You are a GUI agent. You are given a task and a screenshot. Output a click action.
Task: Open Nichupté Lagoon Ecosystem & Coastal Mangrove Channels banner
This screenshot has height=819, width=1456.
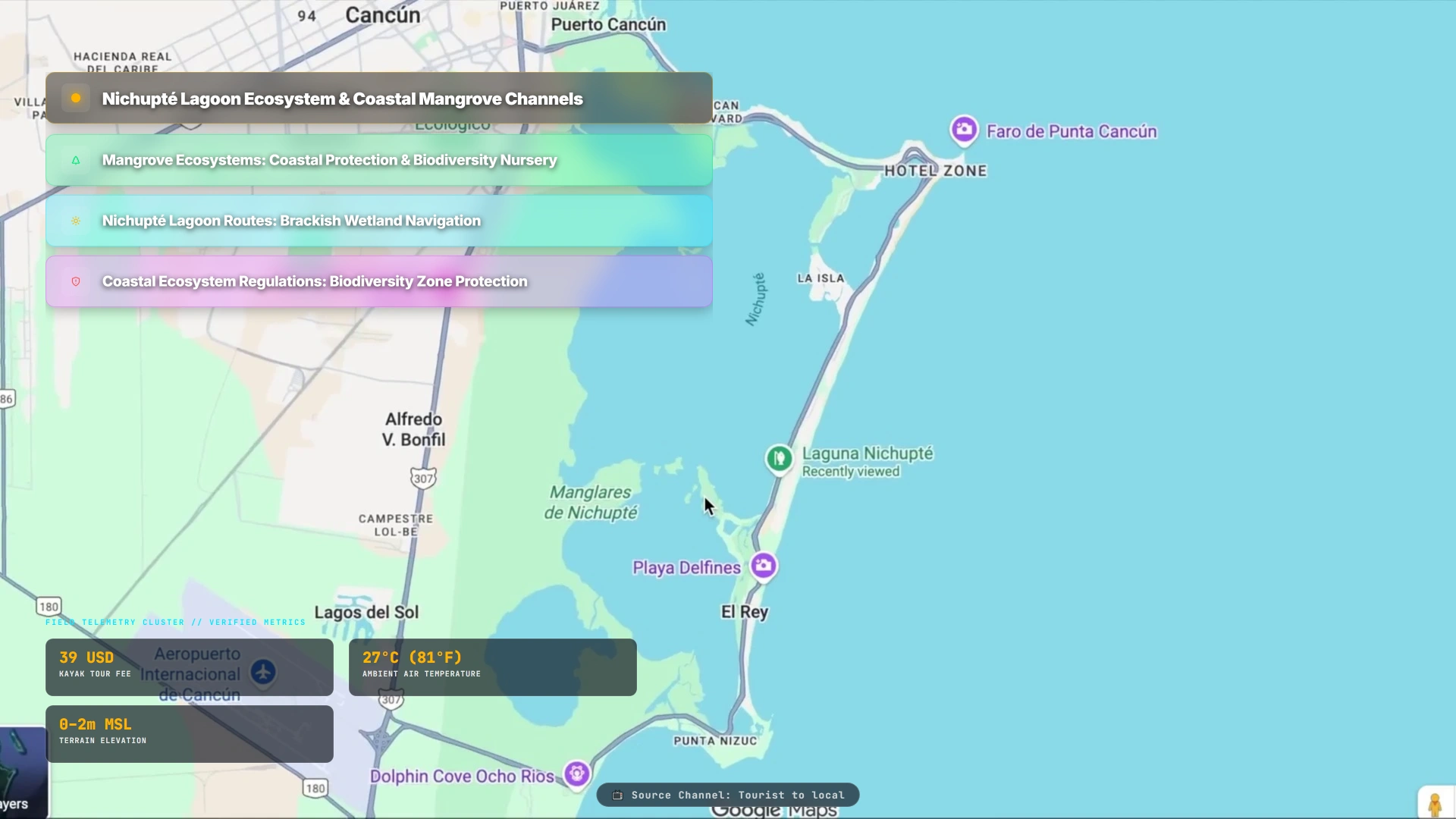379,98
